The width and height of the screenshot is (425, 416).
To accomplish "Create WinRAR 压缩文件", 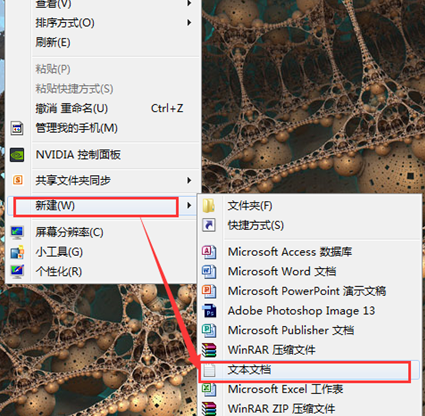I will 272,350.
